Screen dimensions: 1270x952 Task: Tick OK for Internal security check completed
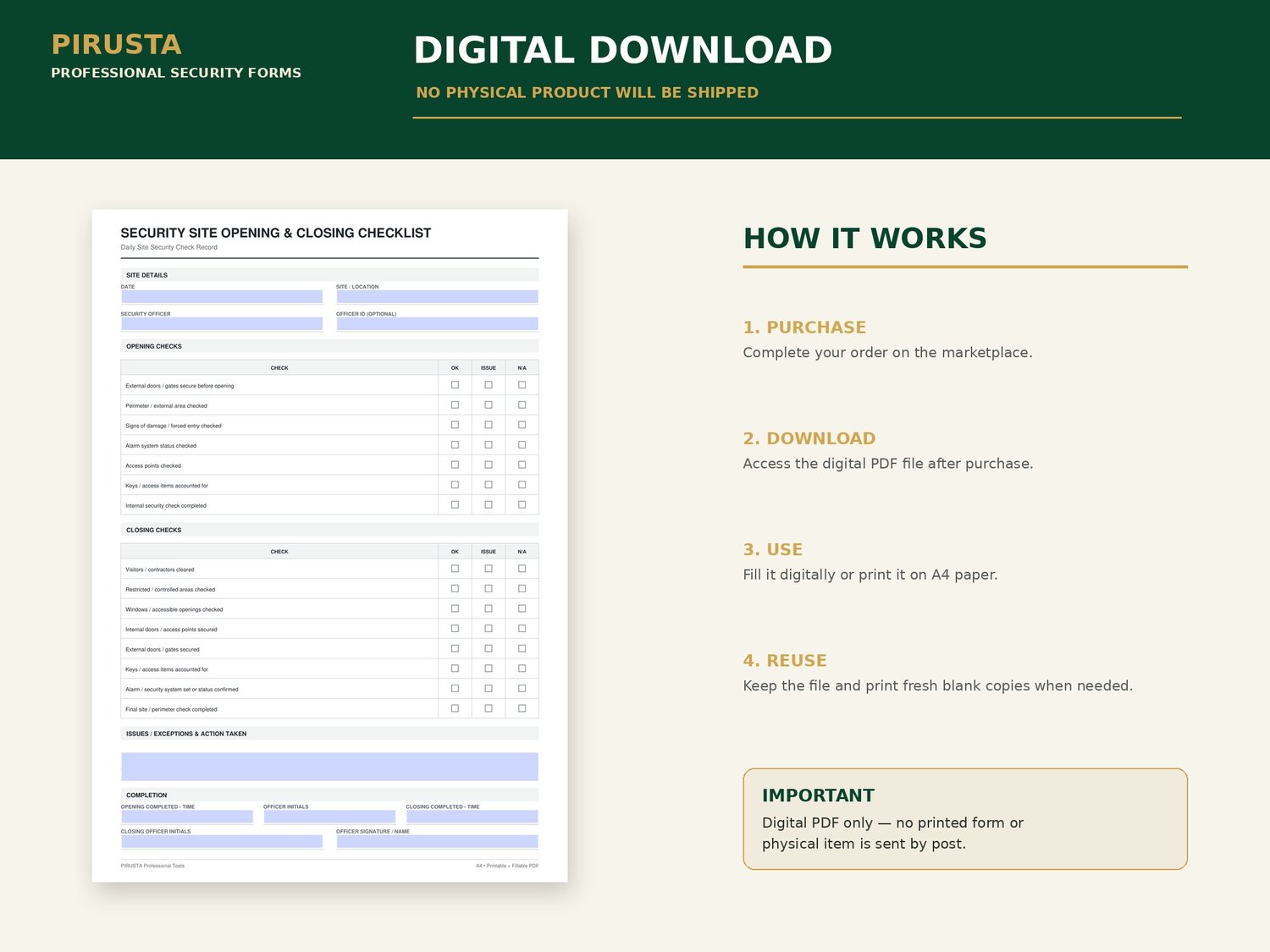coord(455,505)
